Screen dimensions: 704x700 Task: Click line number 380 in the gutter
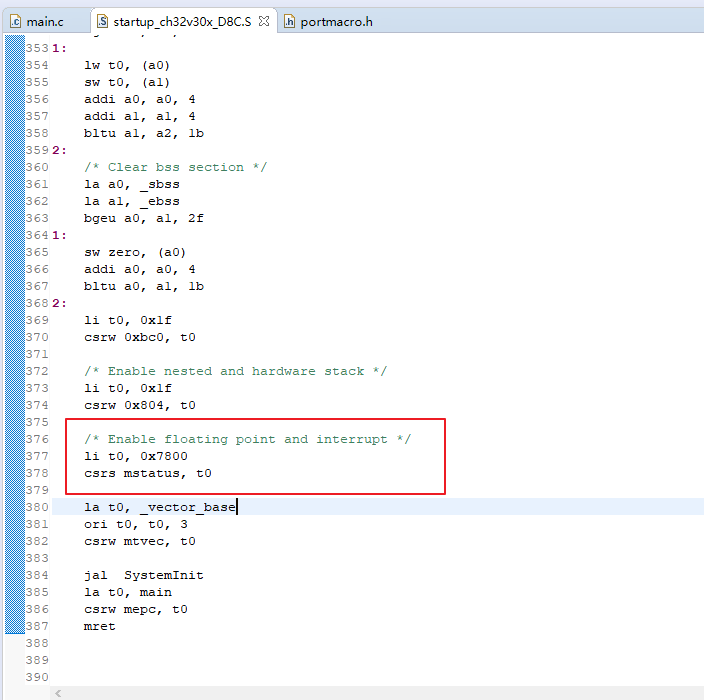click(36, 507)
